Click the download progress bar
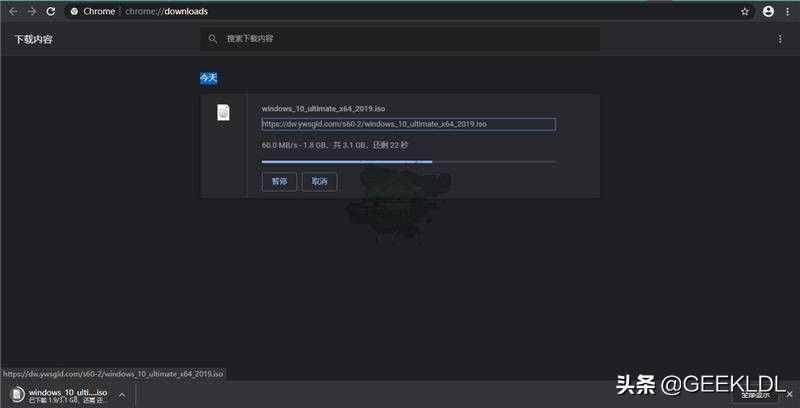Screen dimensions: 800x408 point(409,162)
